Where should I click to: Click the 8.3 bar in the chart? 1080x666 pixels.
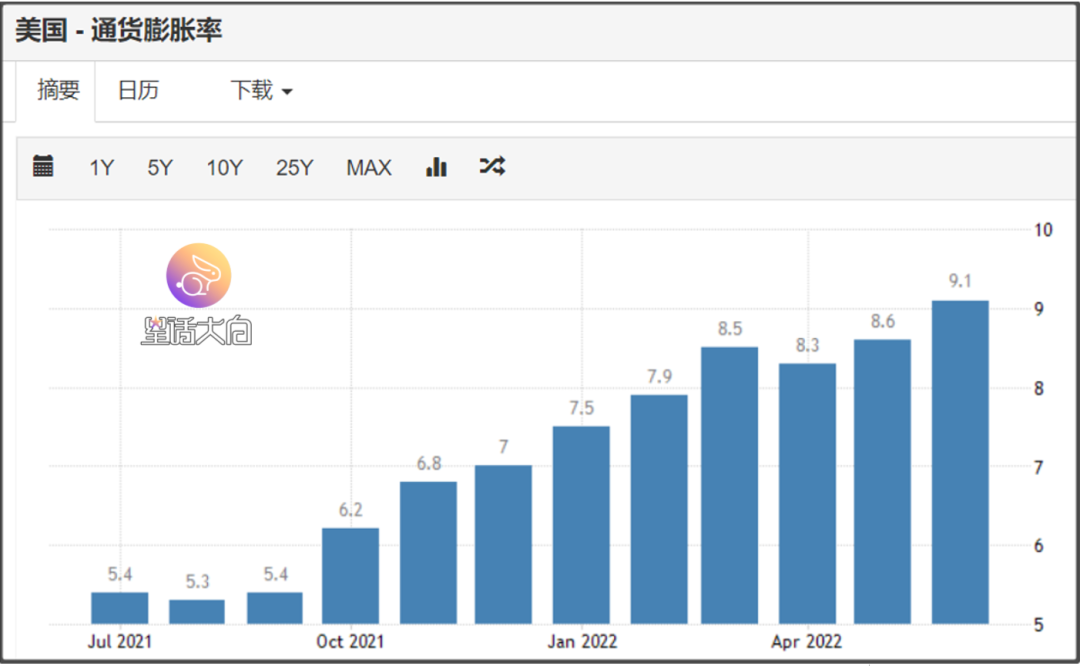click(807, 494)
